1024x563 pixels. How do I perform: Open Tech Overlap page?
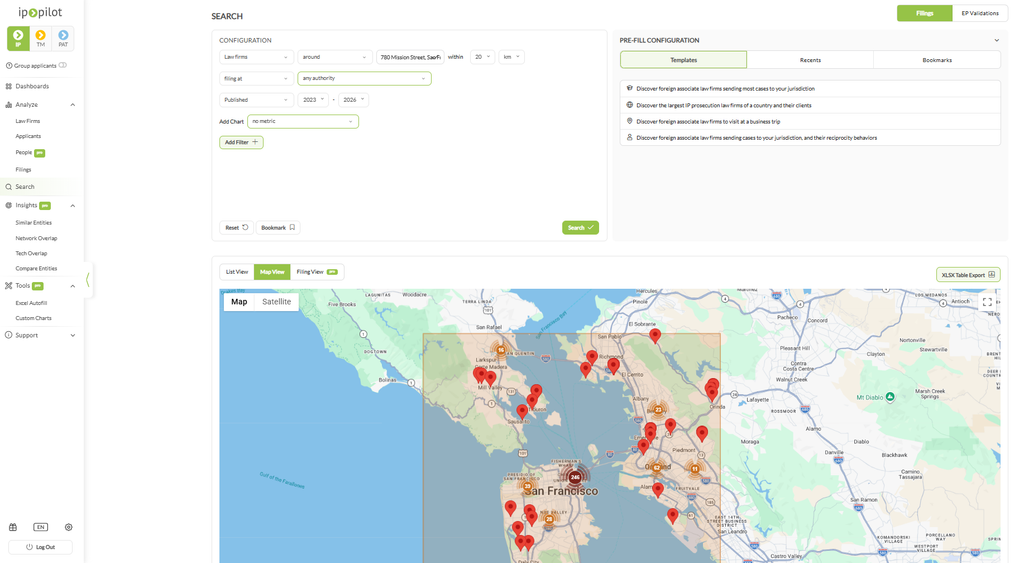(x=31, y=253)
